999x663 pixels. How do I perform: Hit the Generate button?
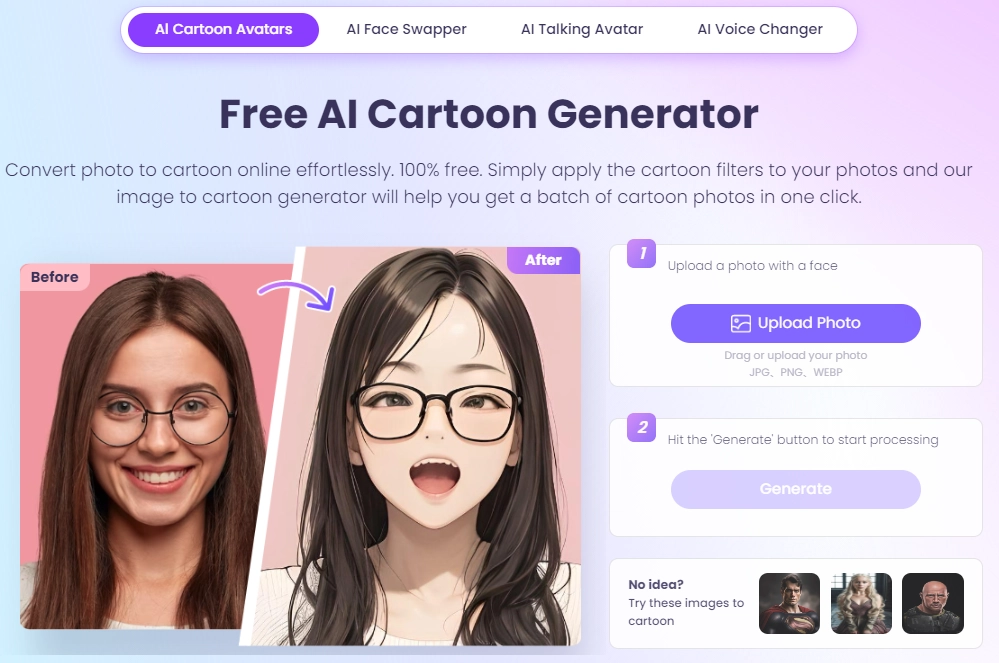point(796,489)
